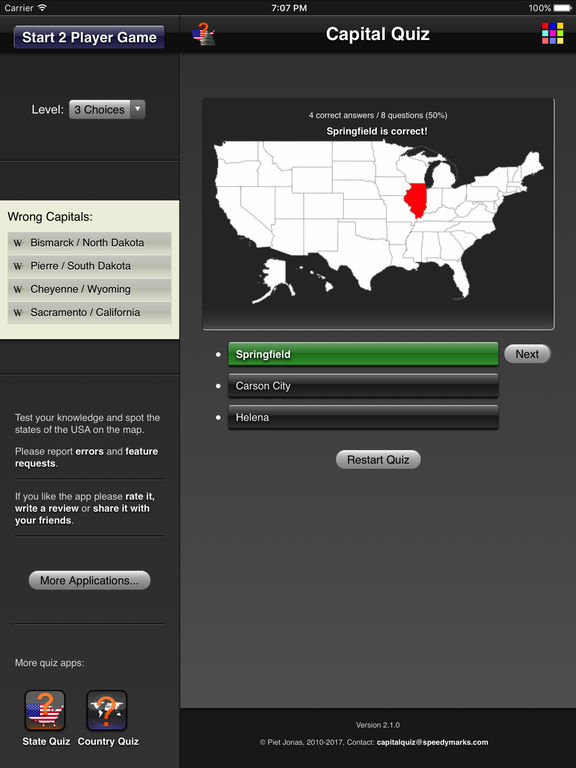This screenshot has height=768, width=576.
Task: Open Wikipedia icon for Sacramento / California
Action: click(18, 312)
